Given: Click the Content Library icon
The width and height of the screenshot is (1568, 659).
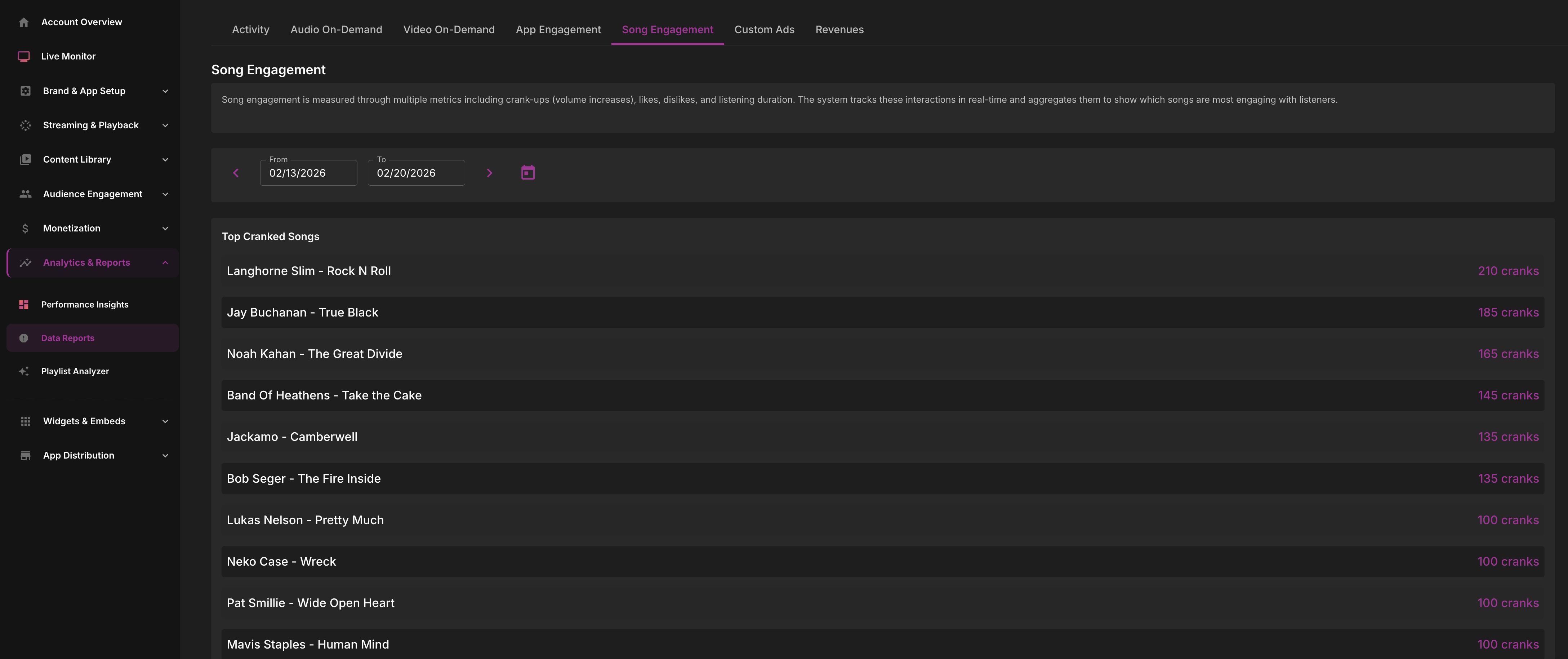Looking at the screenshot, I should click(x=25, y=160).
